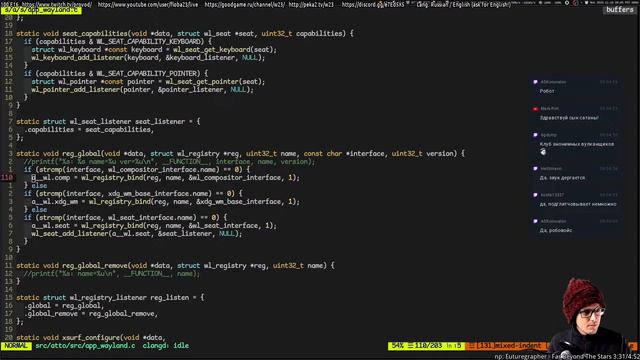Click the 'Lang: Russian / English' text at top
This screenshot has width=640, height=360.
click(463, 4)
